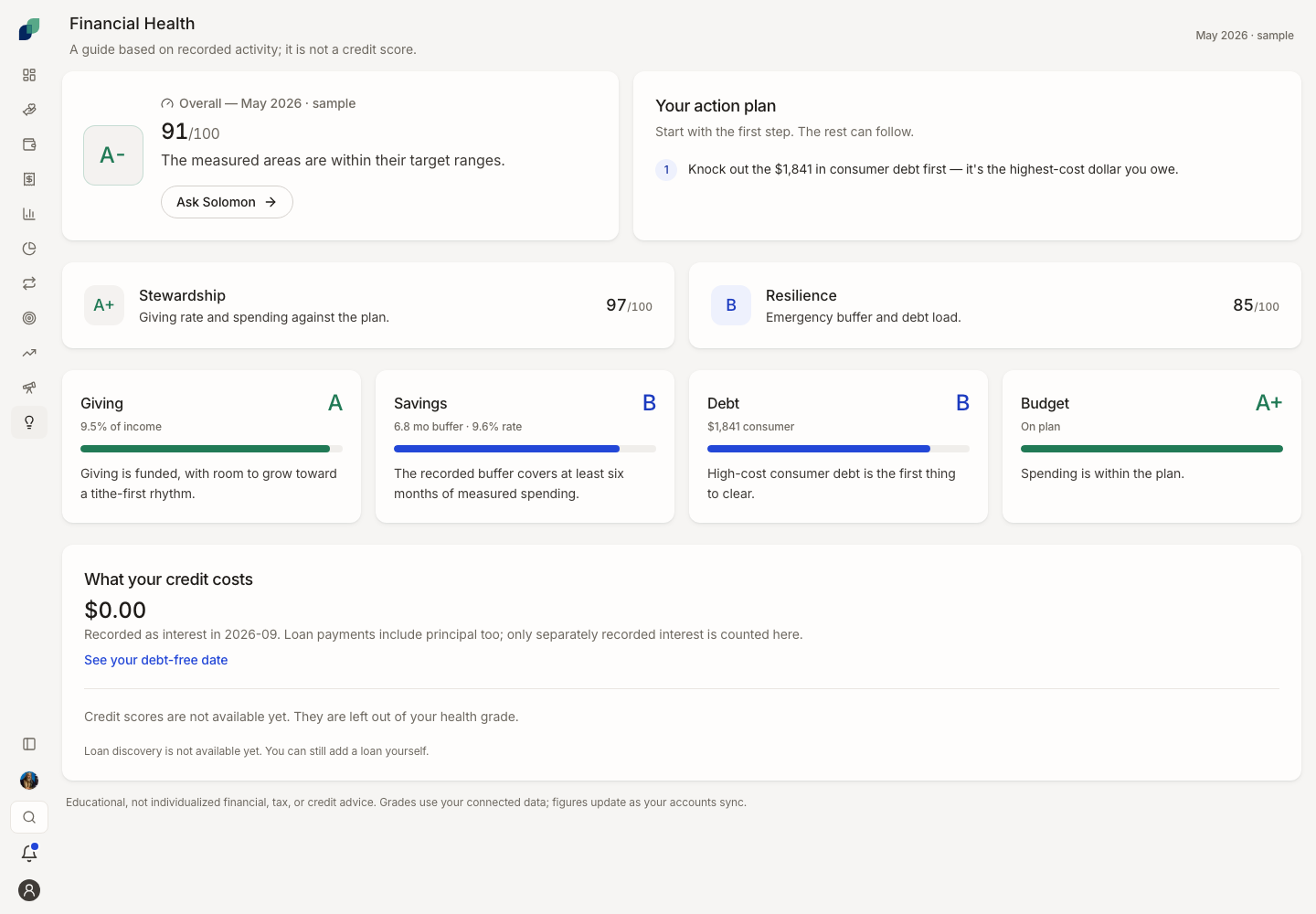Image resolution: width=1316 pixels, height=914 pixels.
Task: Toggle the sidebar panel collapse icon
Action: coord(29,744)
